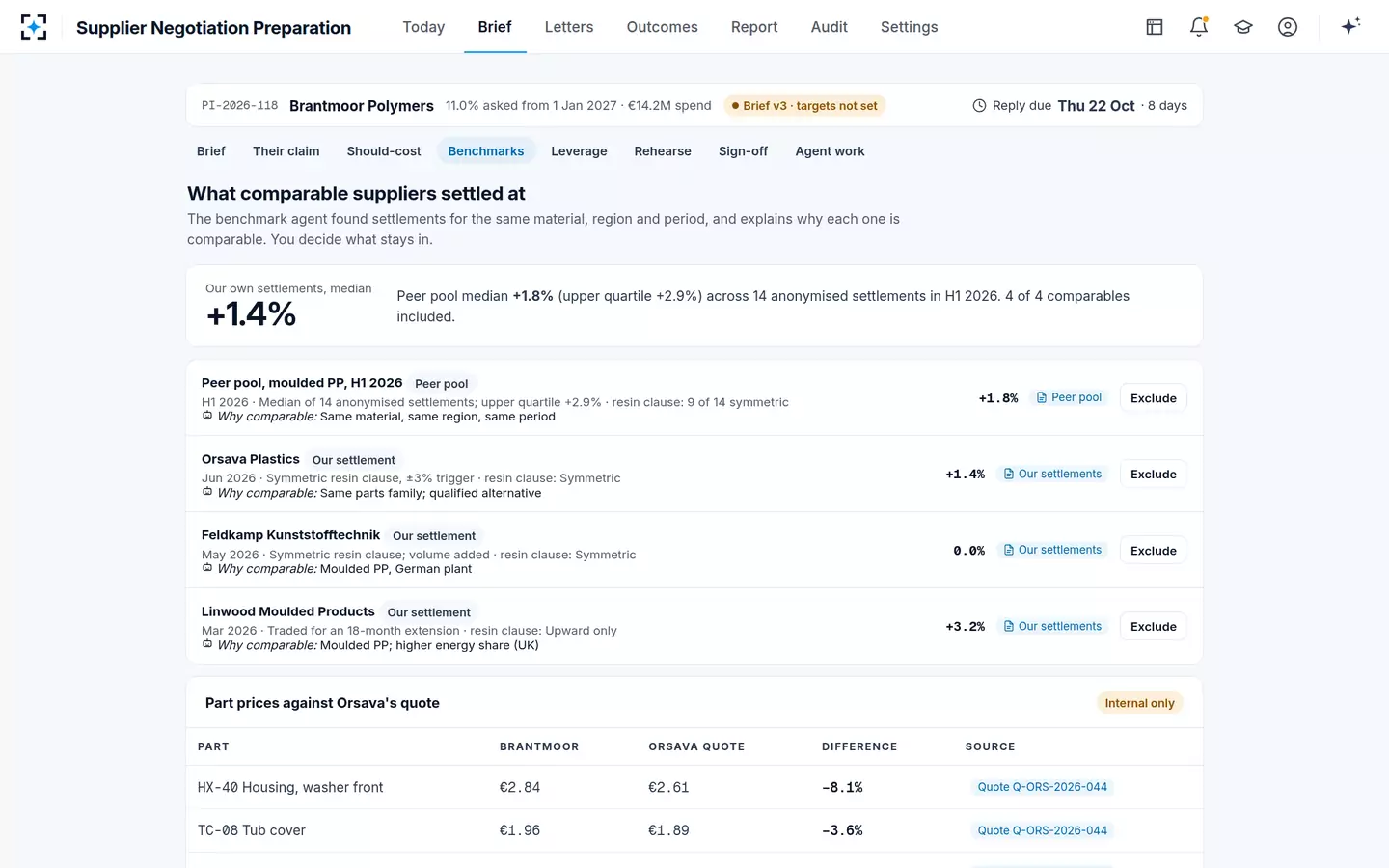Open the Peer pool source link
Viewport: 1389px width, 868px height.
[1069, 397]
